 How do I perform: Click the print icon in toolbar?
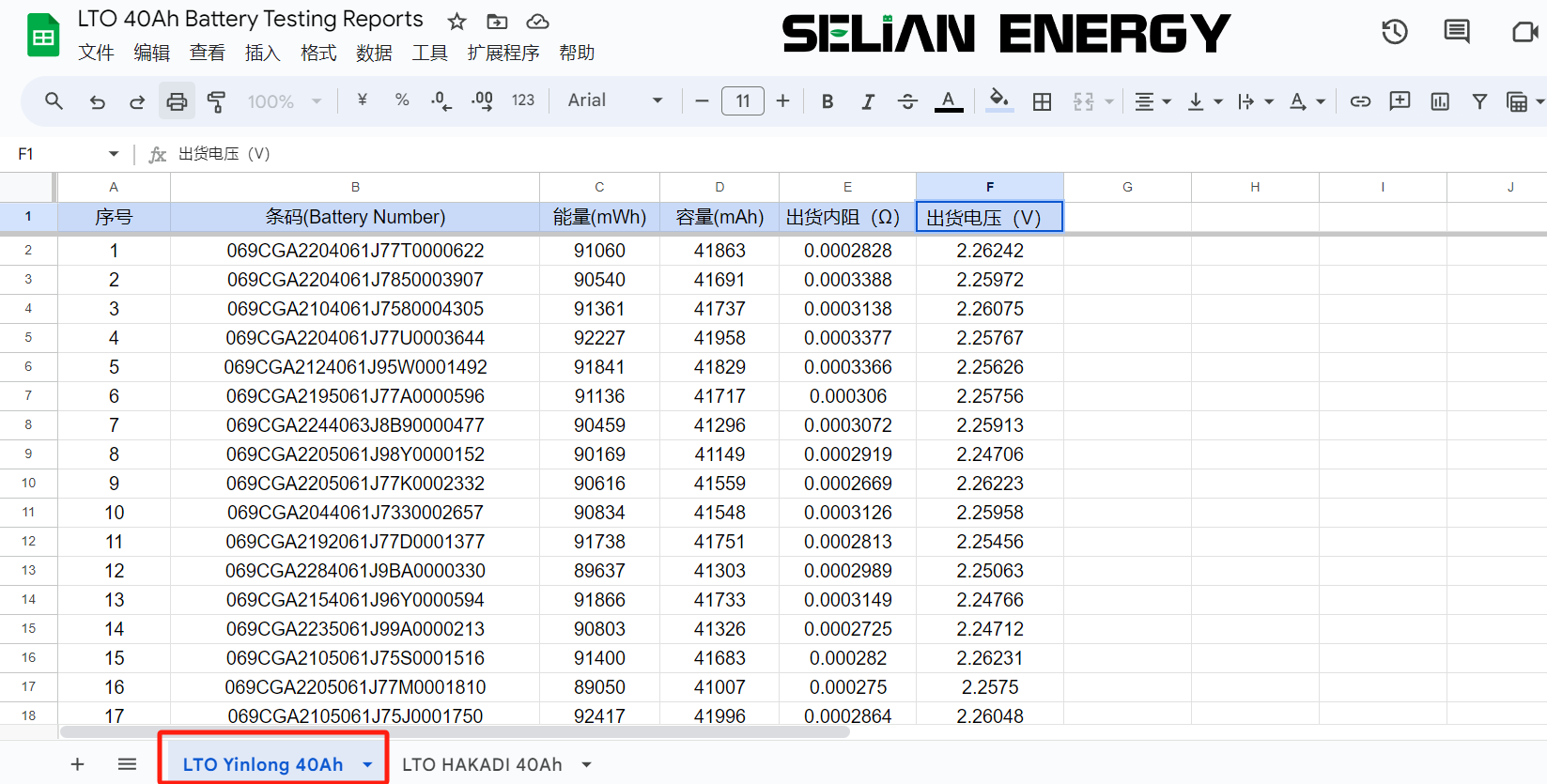pos(177,101)
